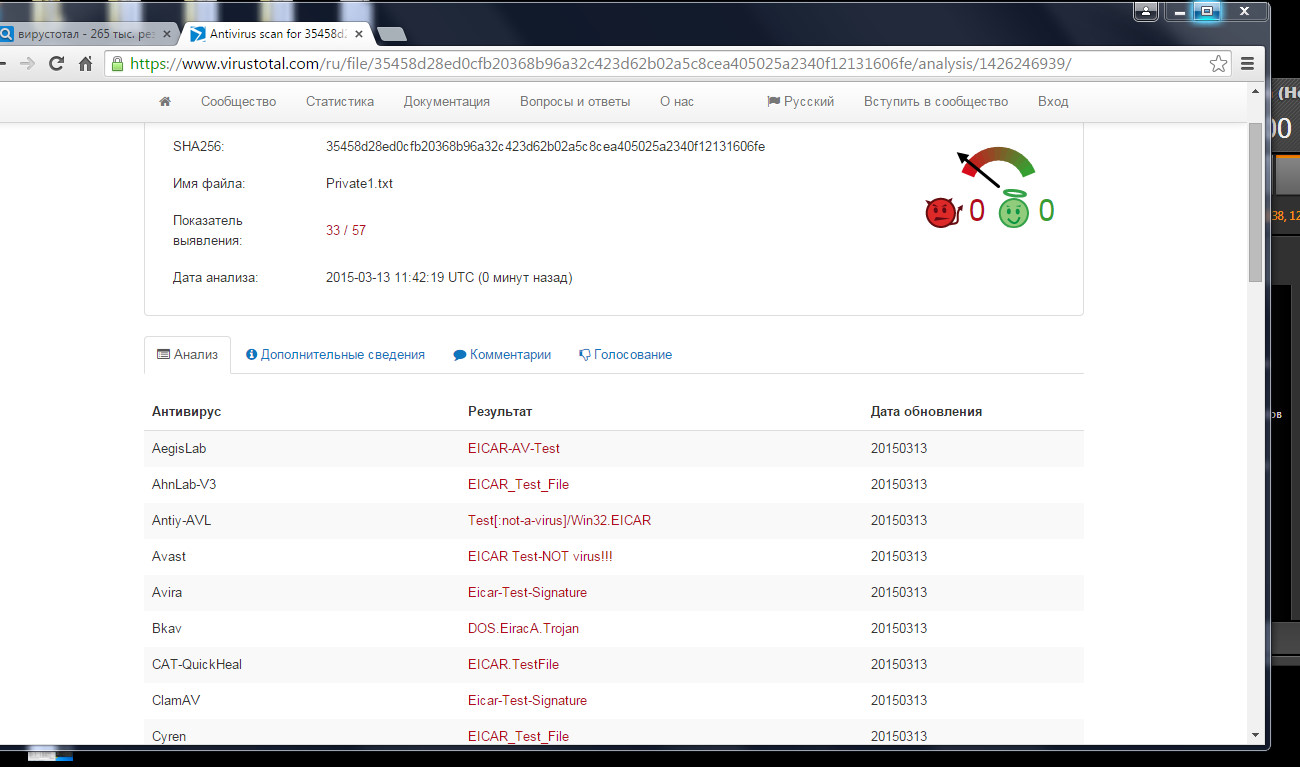The height and width of the screenshot is (767, 1300).
Task: Reload the VirusTotal page
Action: click(57, 63)
